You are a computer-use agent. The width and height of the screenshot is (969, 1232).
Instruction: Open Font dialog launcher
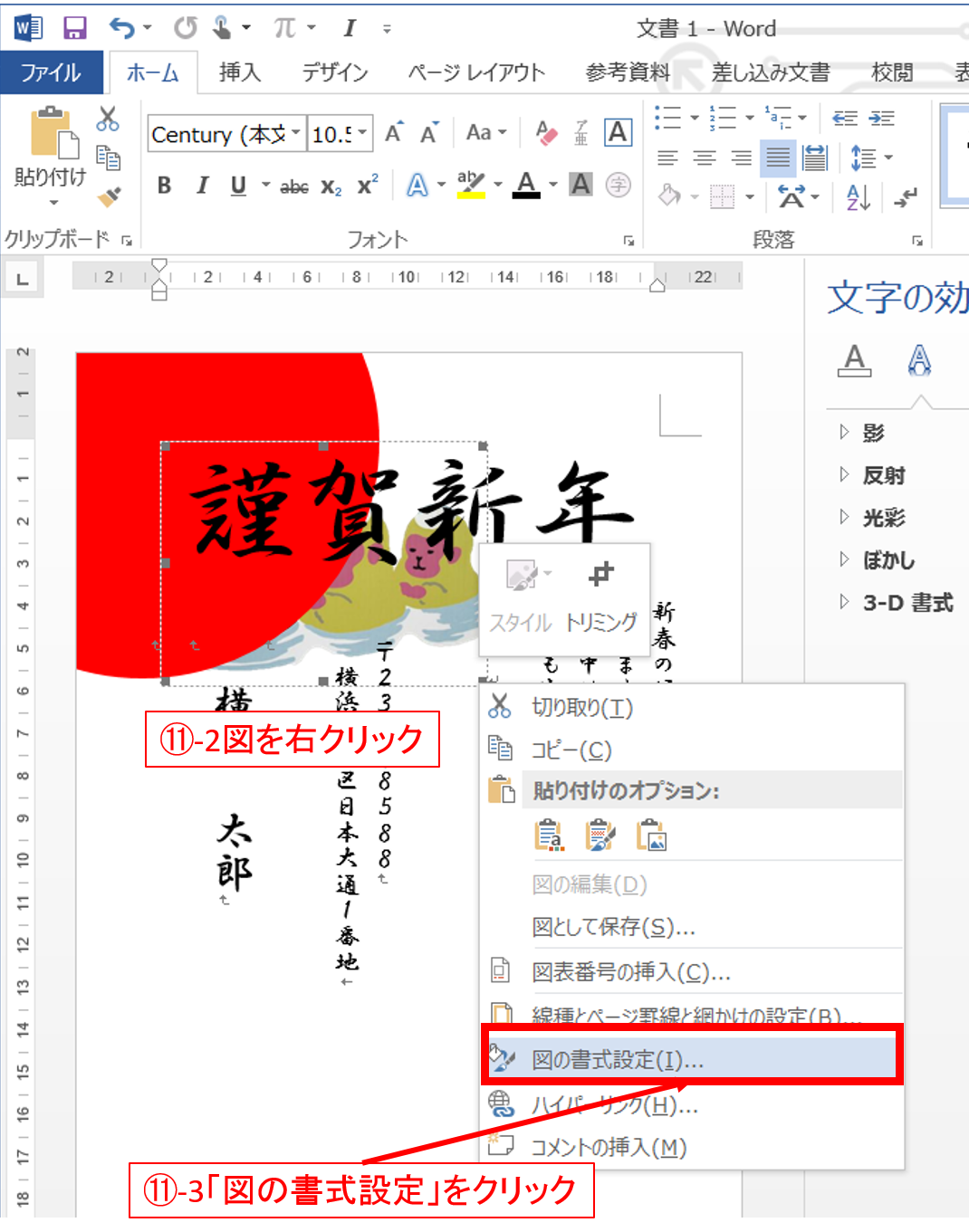[x=628, y=240]
